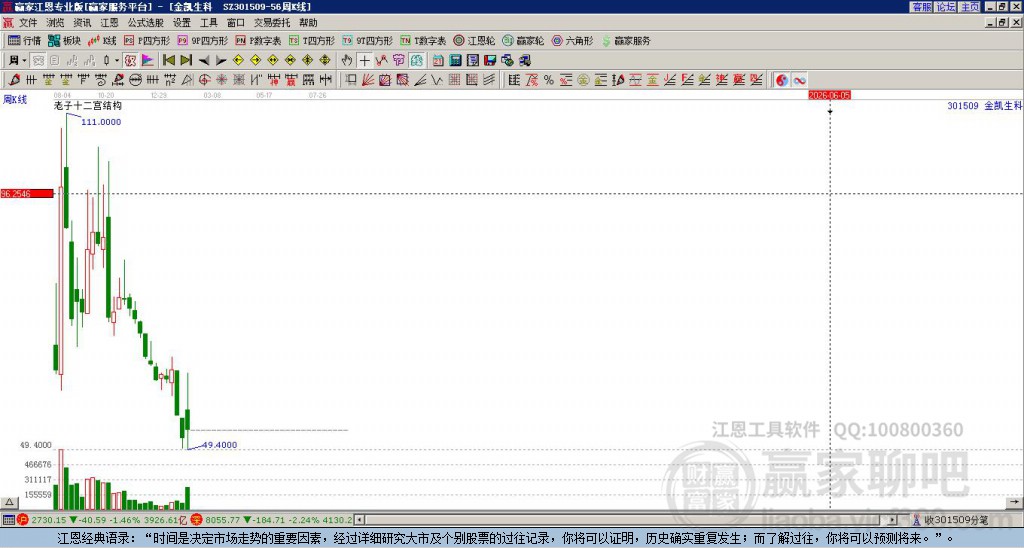Select the zigzag wave line tool
The height and width of the screenshot is (548, 1024).
click(437, 80)
